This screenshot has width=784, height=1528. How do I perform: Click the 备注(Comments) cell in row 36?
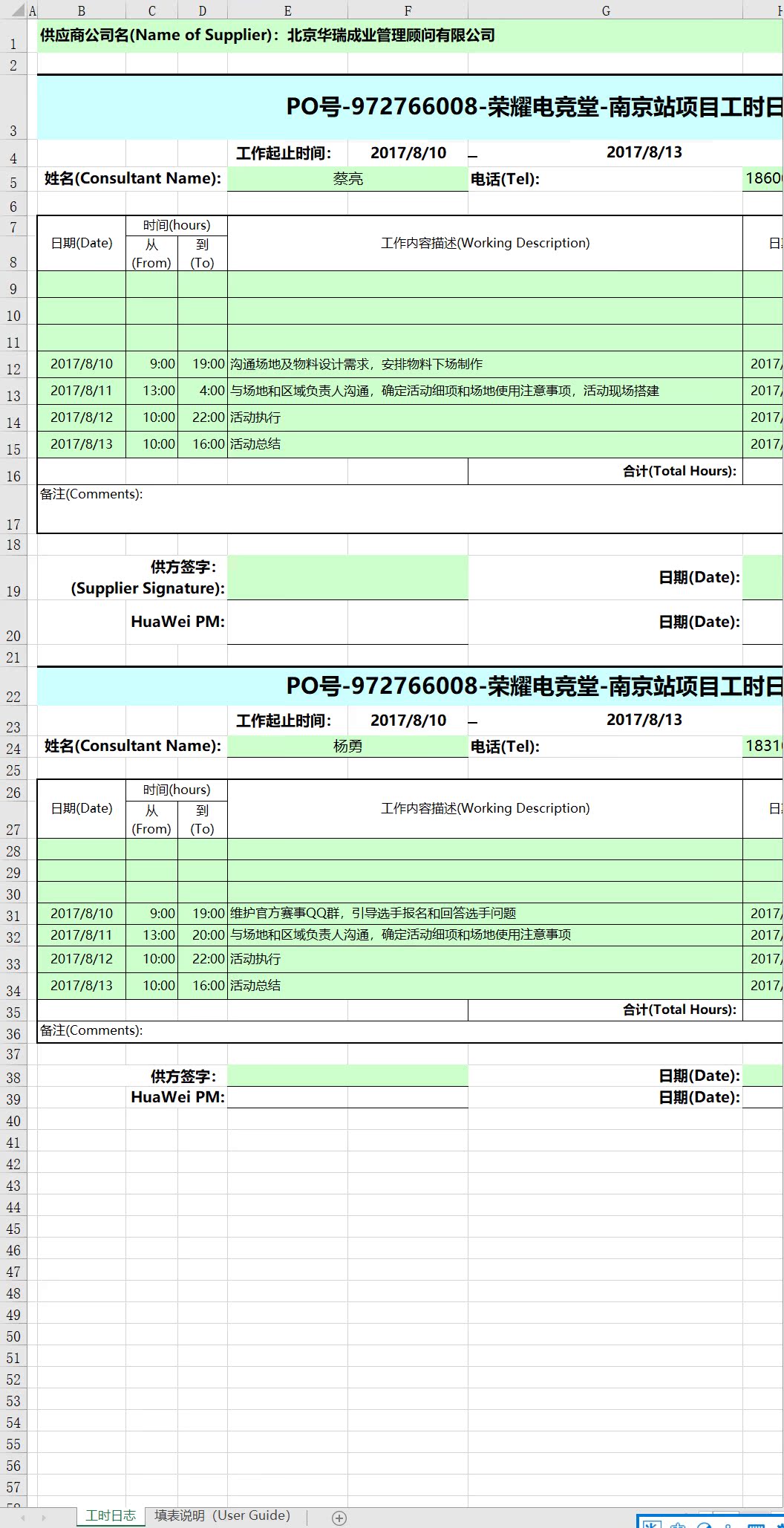(x=410, y=1031)
